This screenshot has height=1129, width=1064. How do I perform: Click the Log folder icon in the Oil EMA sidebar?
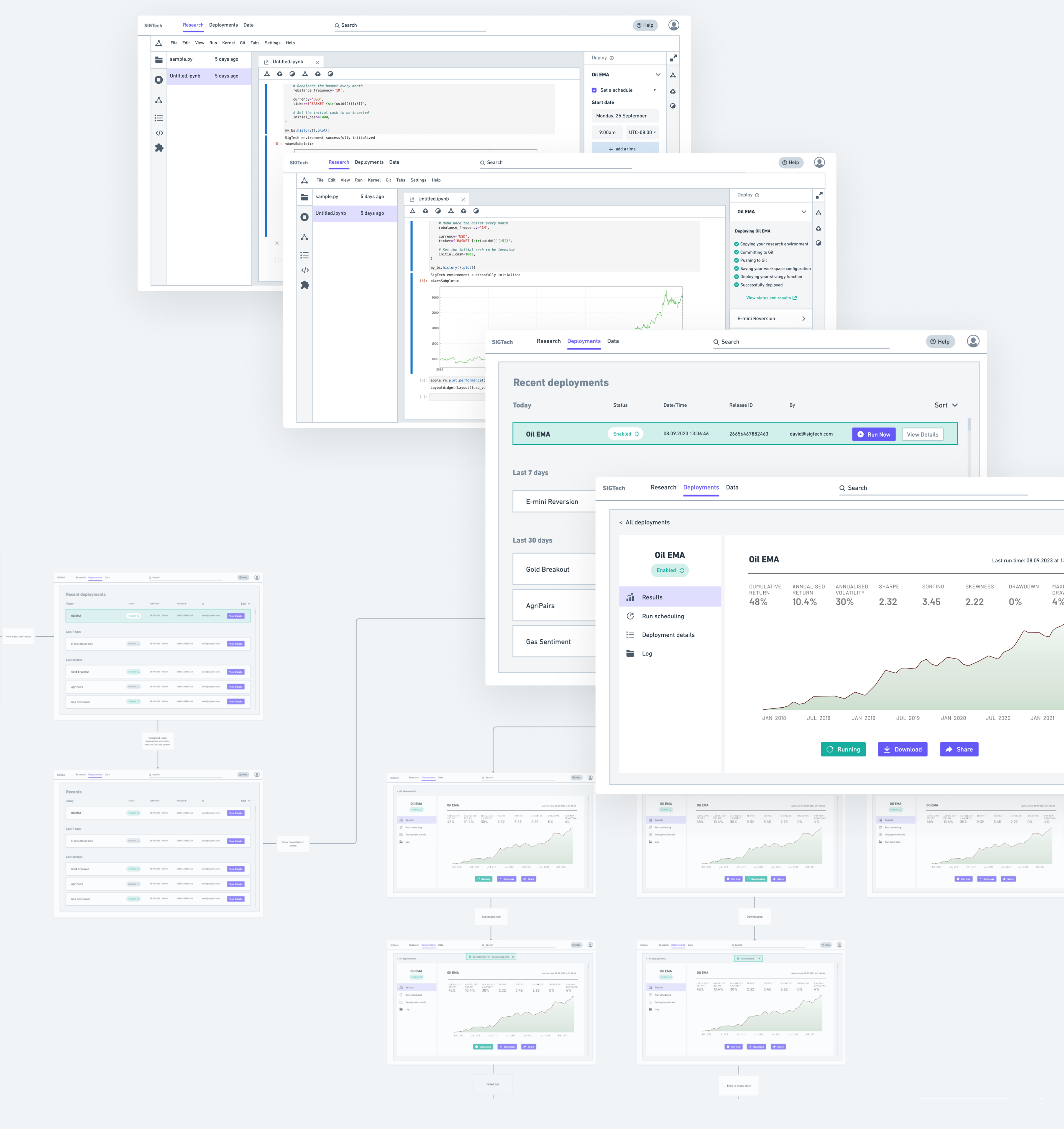click(630, 654)
